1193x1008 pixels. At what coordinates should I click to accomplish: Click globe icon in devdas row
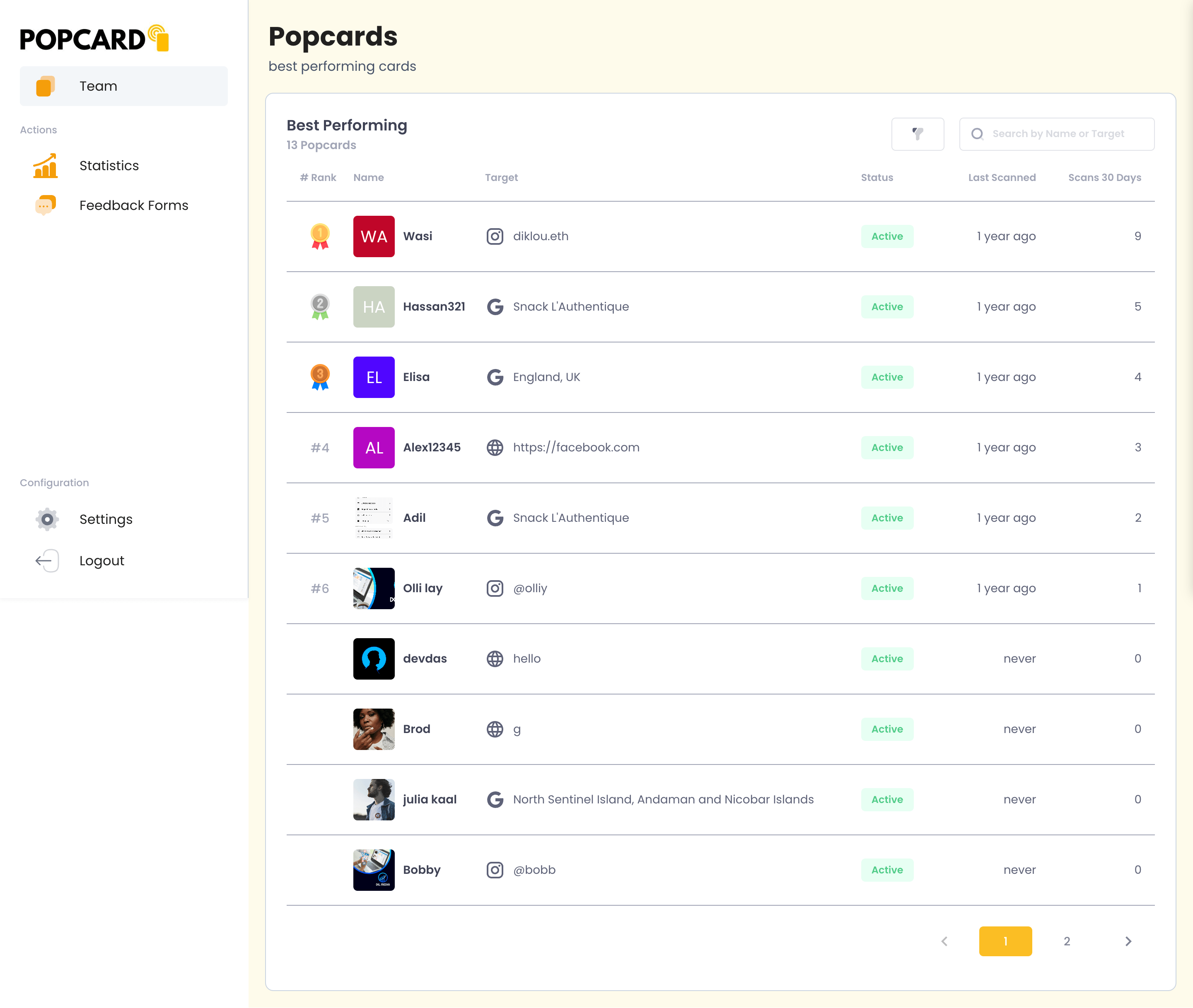click(495, 658)
